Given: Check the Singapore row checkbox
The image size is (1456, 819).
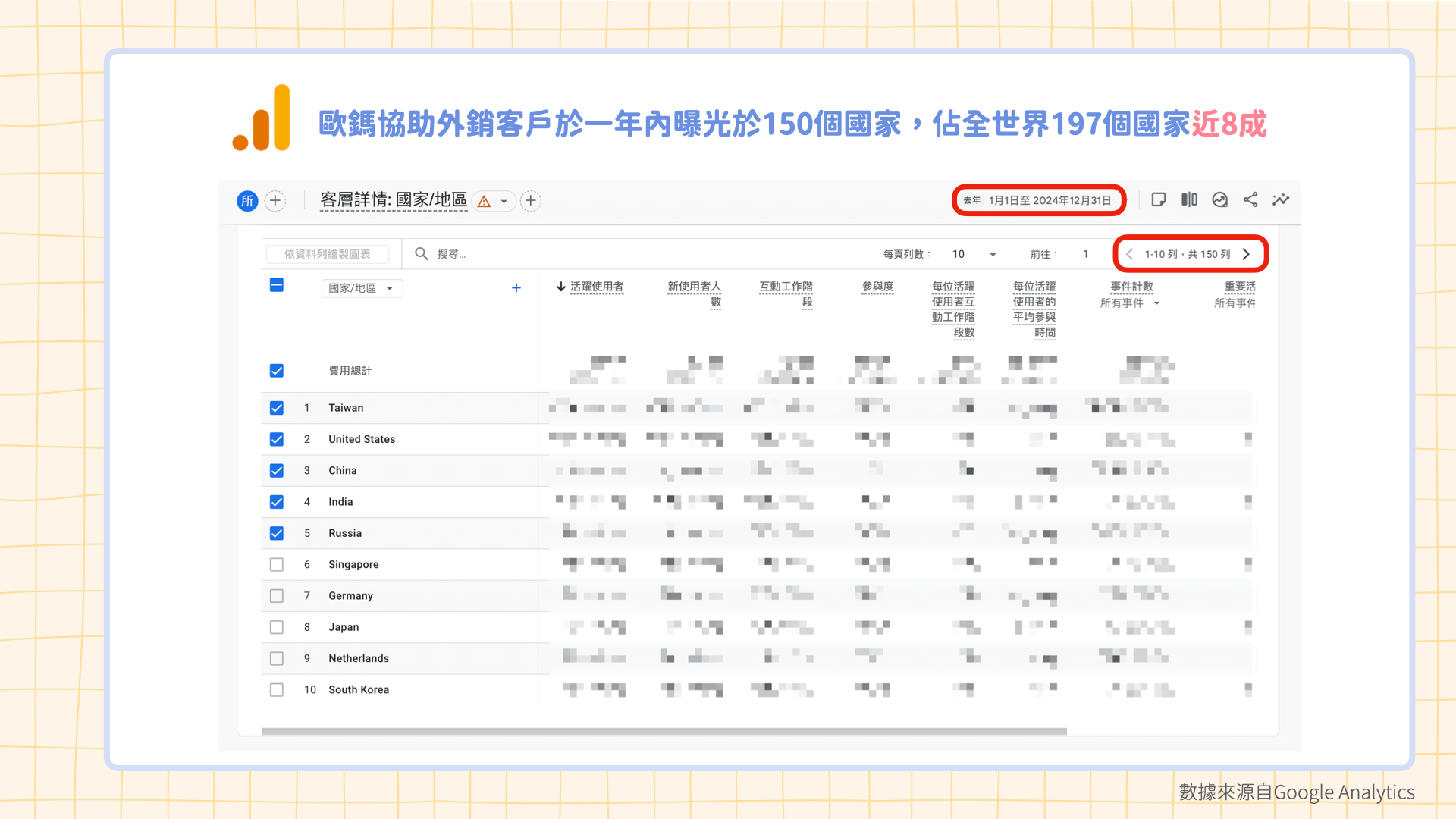Looking at the screenshot, I should pos(277,565).
